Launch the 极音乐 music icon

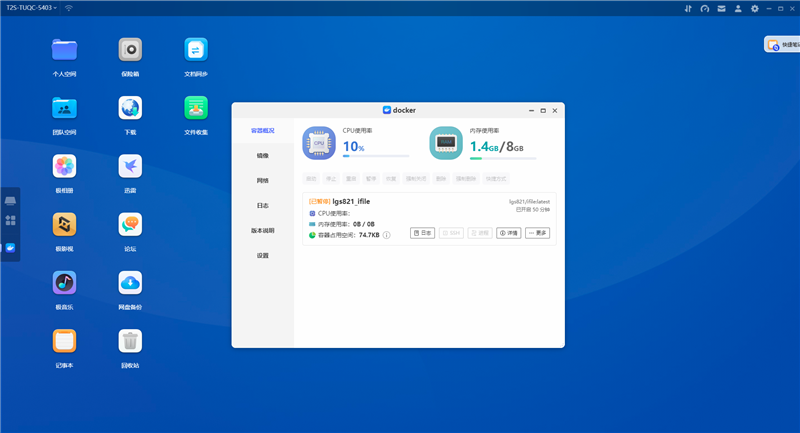point(64,283)
